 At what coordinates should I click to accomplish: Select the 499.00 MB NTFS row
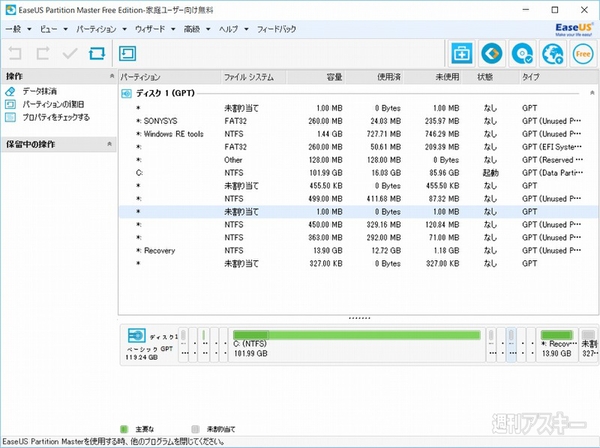[x=359, y=199]
